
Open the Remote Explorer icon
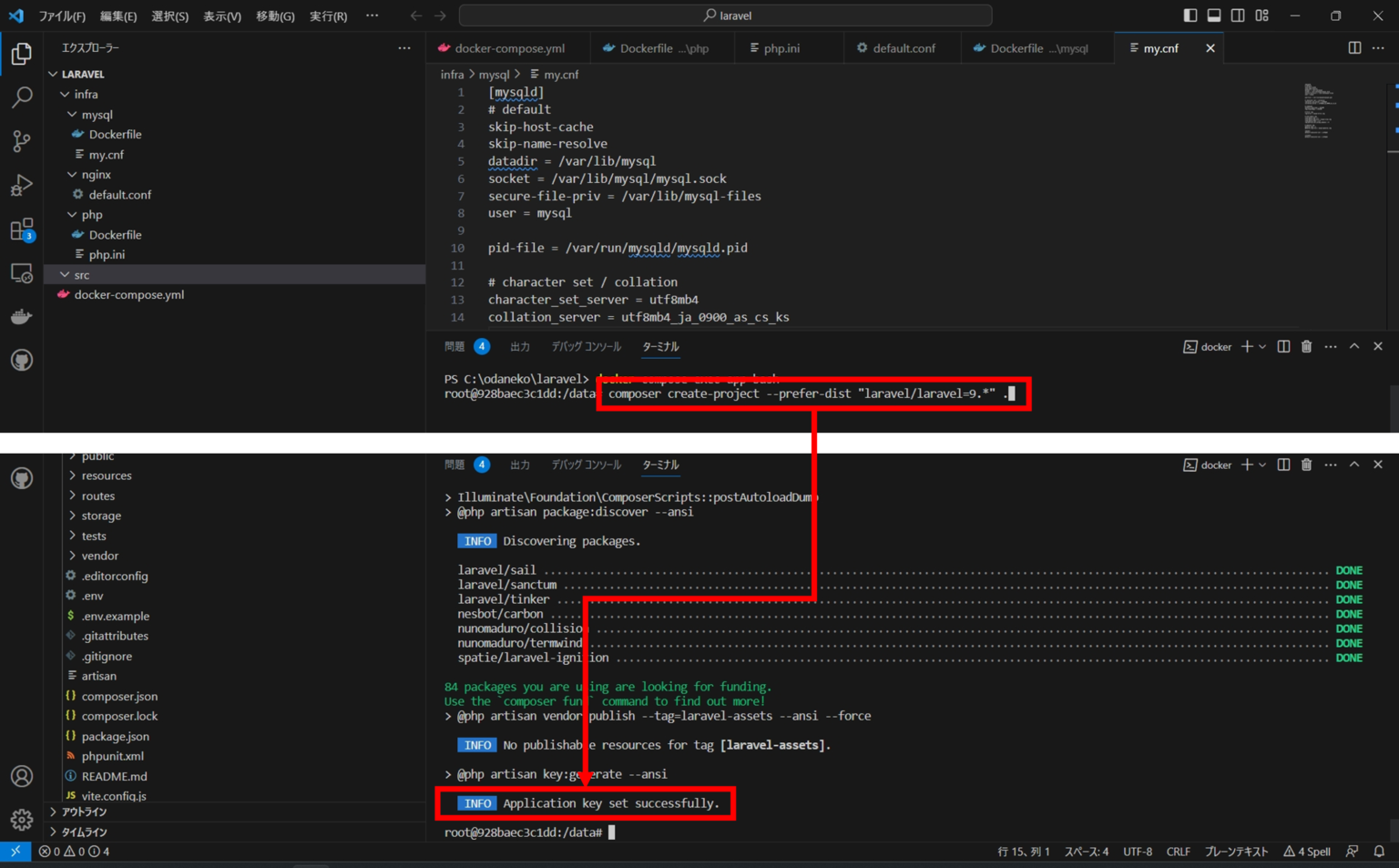pos(21,272)
